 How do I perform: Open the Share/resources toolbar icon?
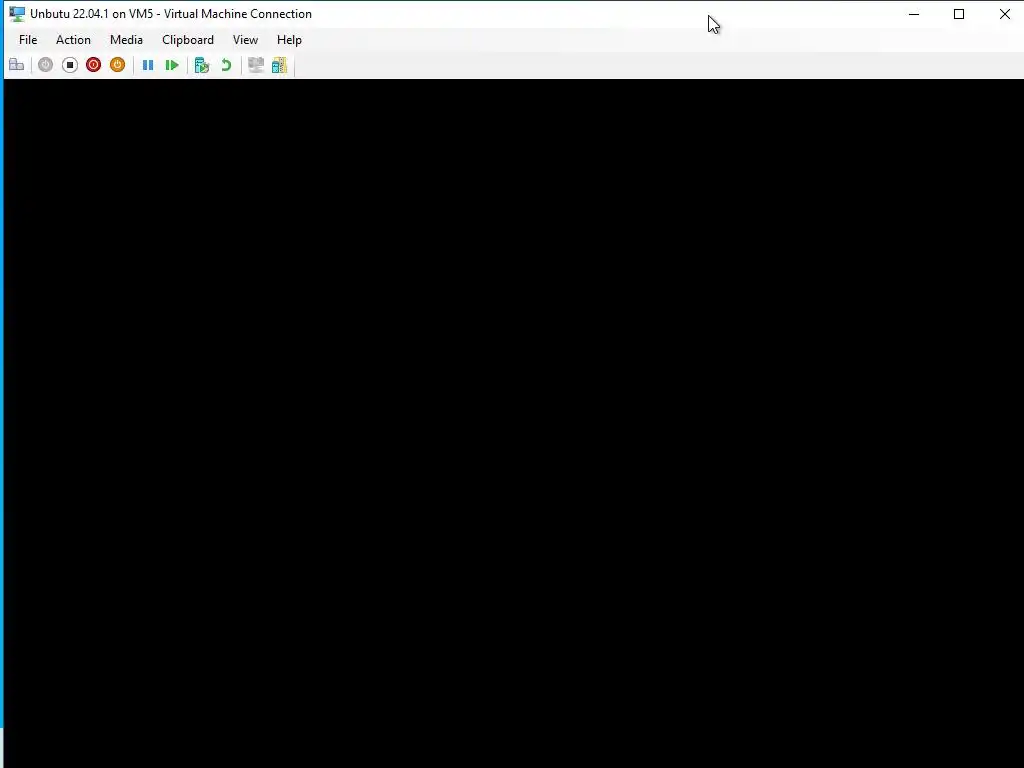[280, 65]
